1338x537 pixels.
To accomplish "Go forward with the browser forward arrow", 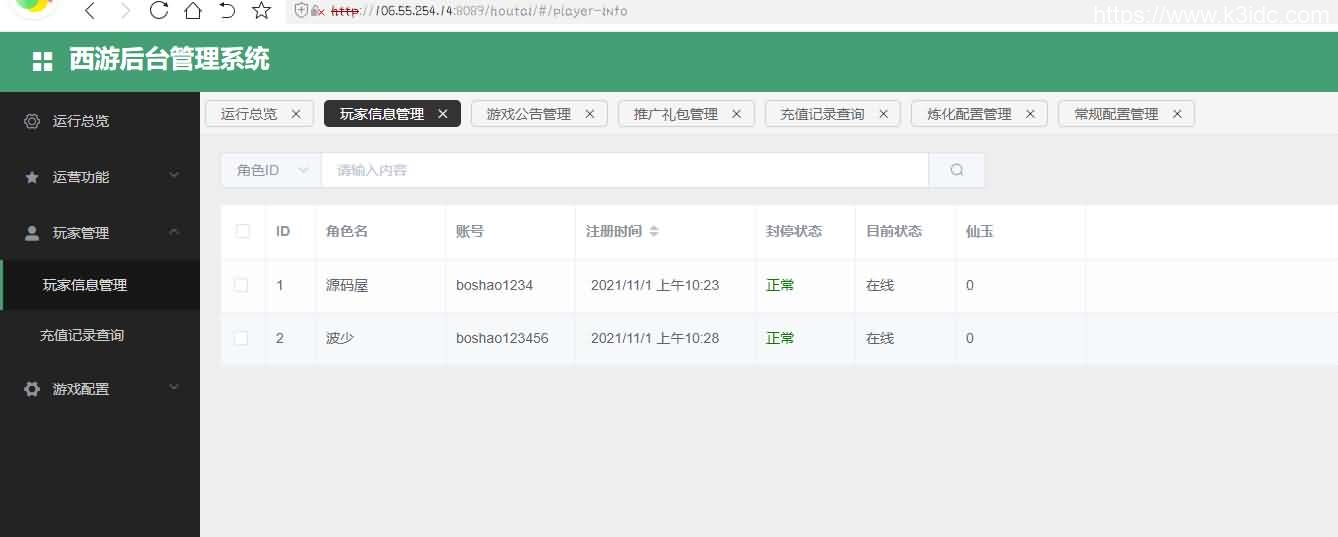I will click(124, 11).
